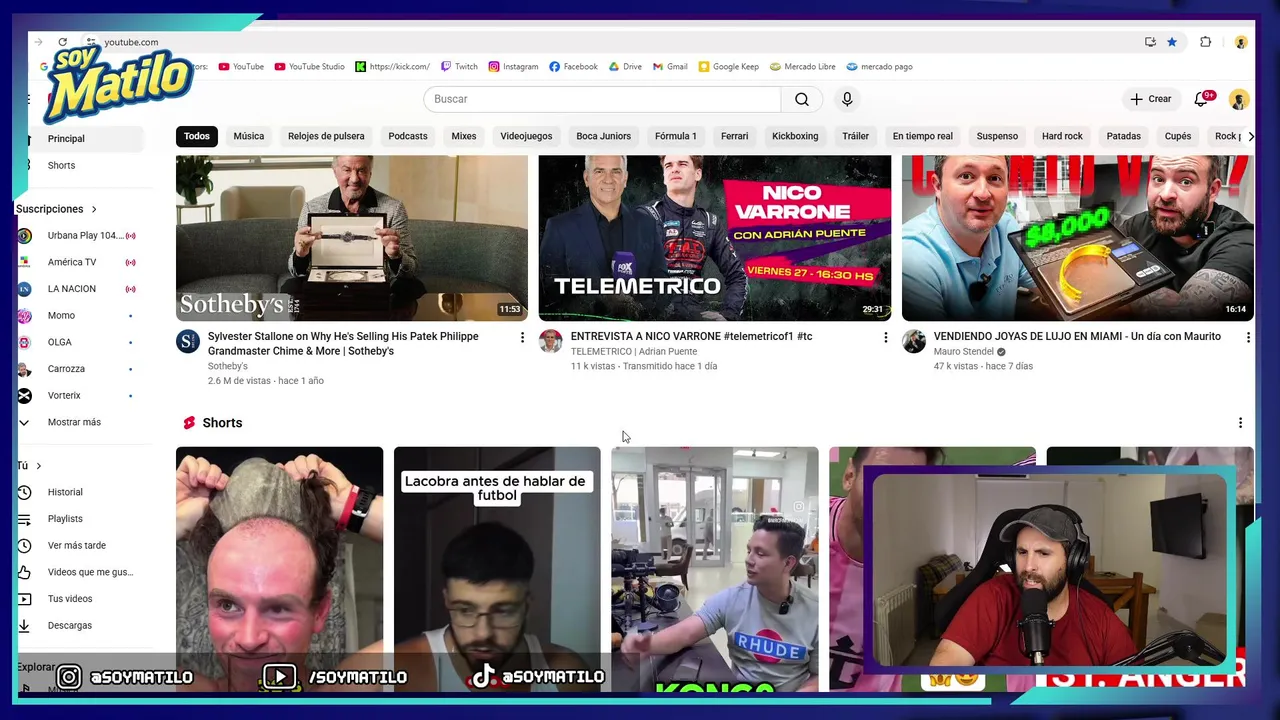
Task: Open Drive bookmark
Action: click(625, 67)
